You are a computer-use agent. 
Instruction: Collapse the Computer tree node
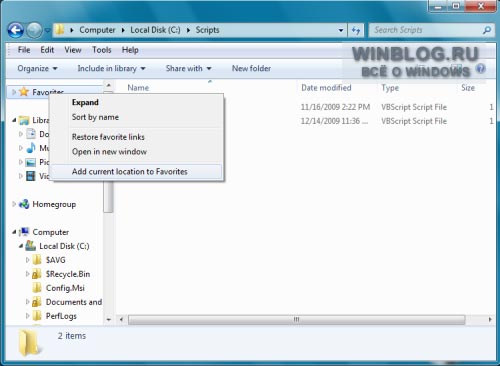14,232
